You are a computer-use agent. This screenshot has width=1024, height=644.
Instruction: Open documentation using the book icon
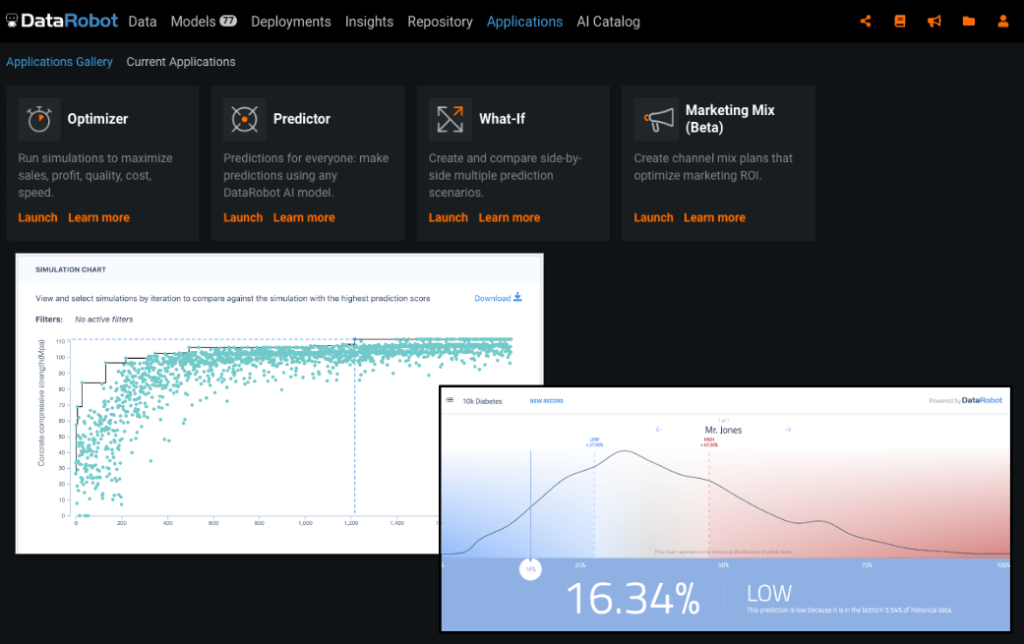(x=899, y=20)
